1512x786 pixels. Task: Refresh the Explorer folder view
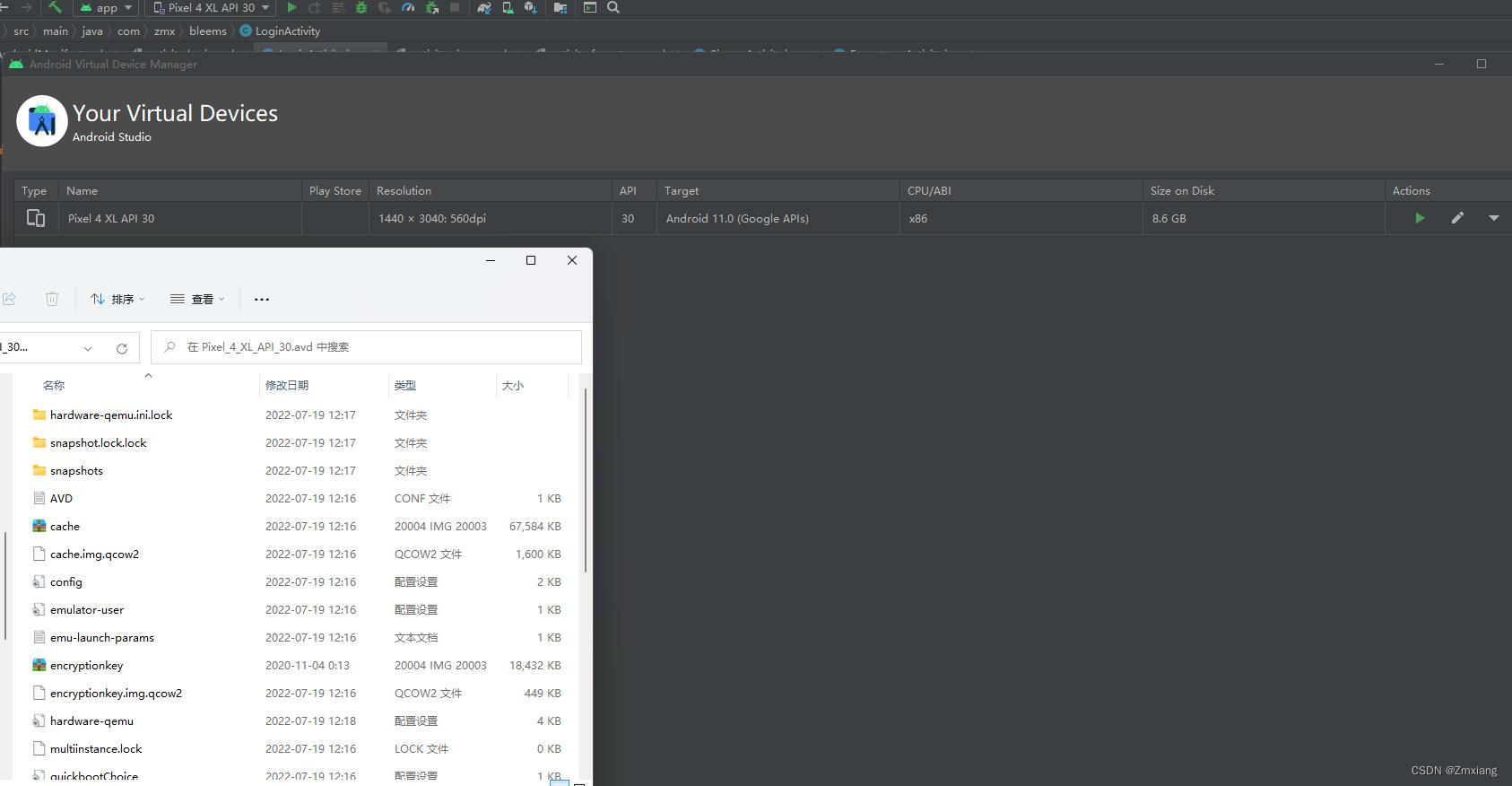pyautogui.click(x=122, y=348)
